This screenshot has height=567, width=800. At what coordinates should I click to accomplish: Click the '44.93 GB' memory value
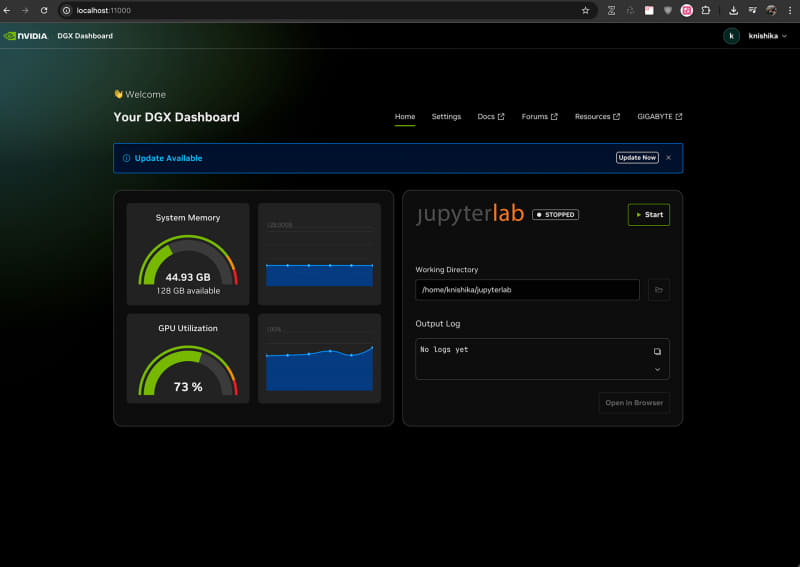tap(188, 277)
